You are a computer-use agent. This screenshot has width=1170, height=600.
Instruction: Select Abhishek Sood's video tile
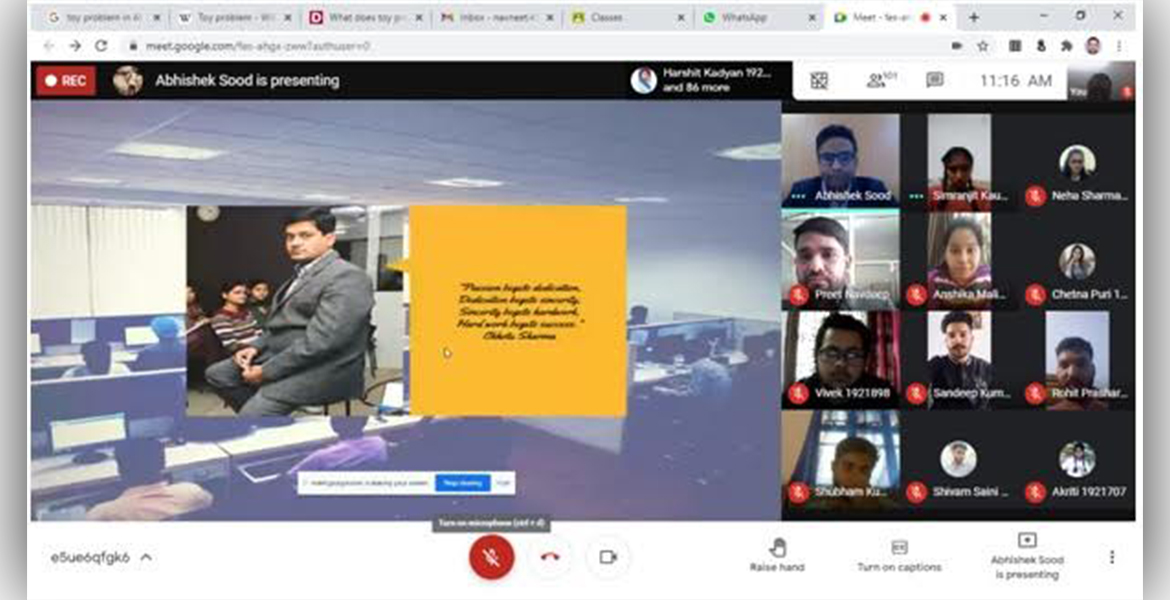[x=840, y=160]
